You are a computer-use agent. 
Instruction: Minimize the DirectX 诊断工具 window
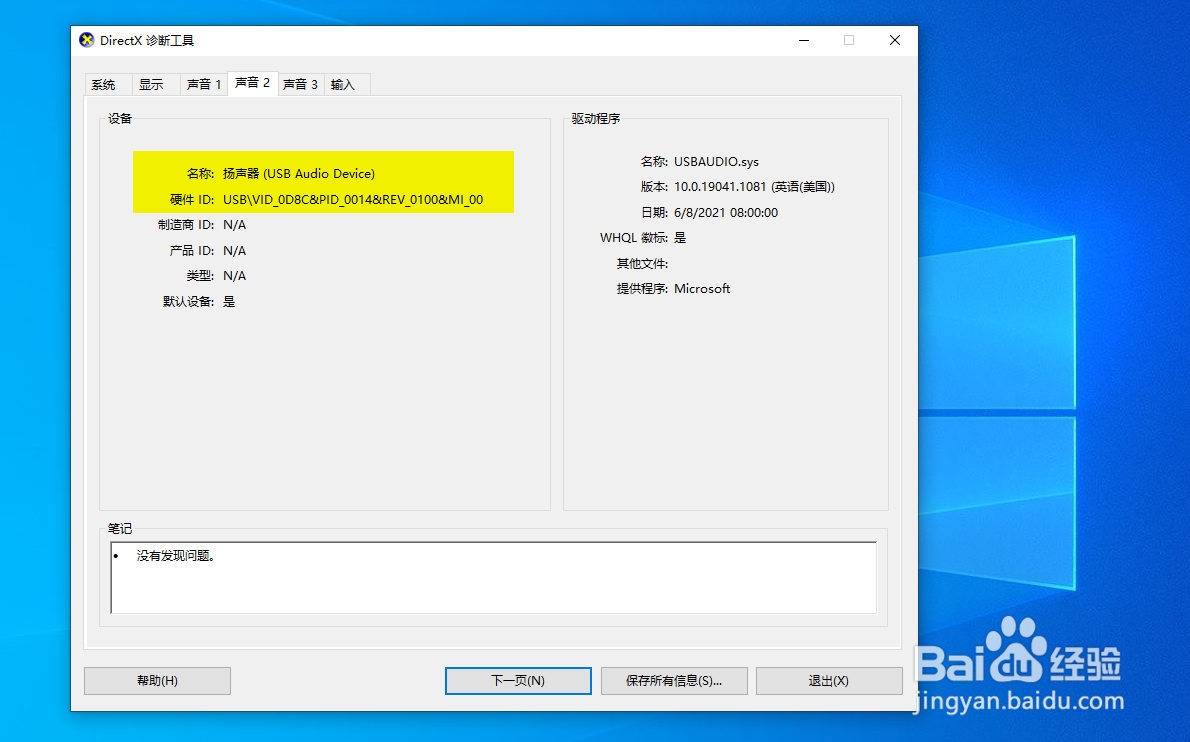coord(804,40)
